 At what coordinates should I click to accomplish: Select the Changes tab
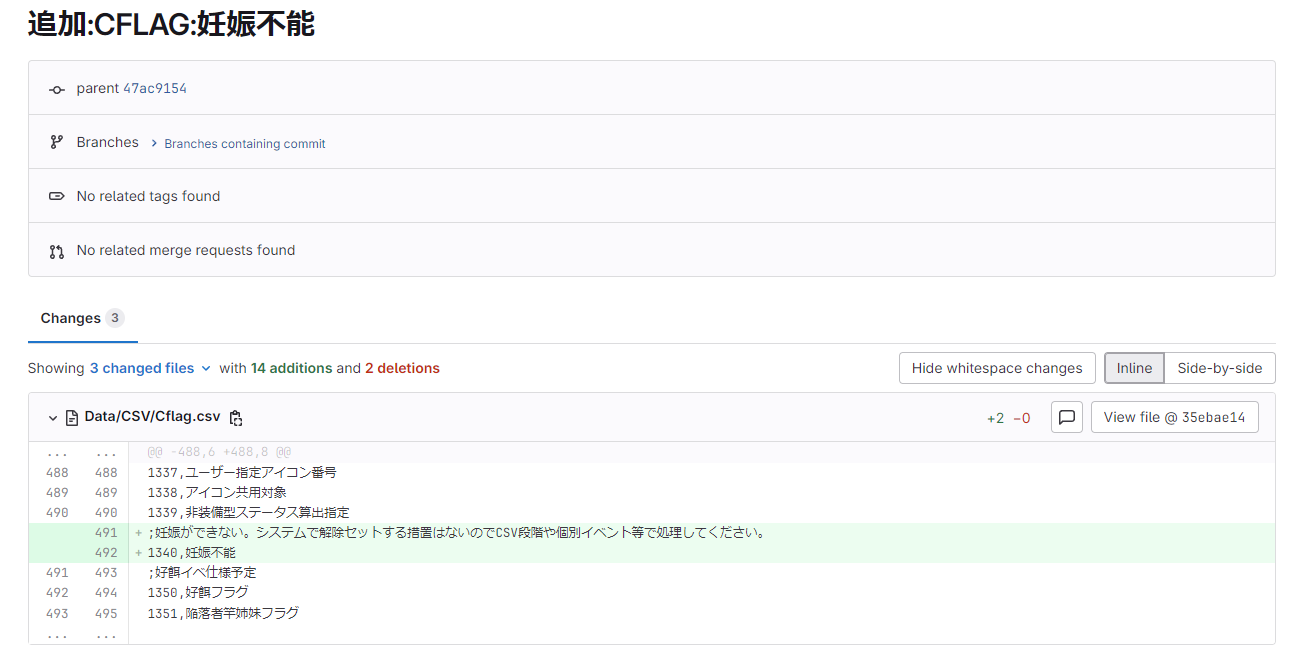click(x=83, y=318)
